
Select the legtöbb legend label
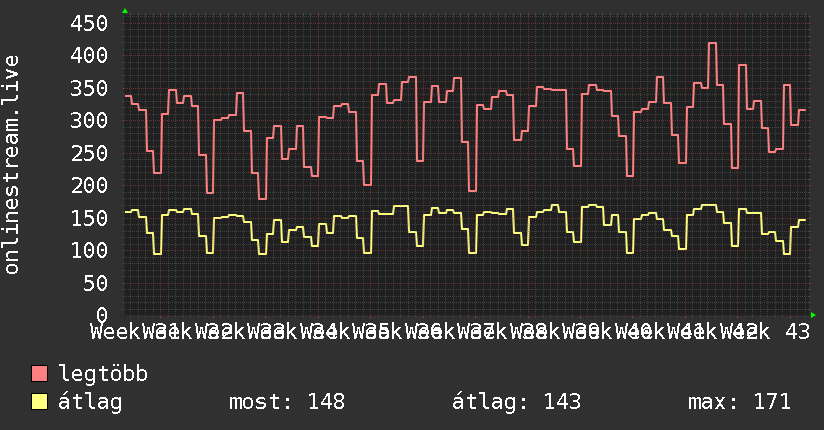[102, 374]
